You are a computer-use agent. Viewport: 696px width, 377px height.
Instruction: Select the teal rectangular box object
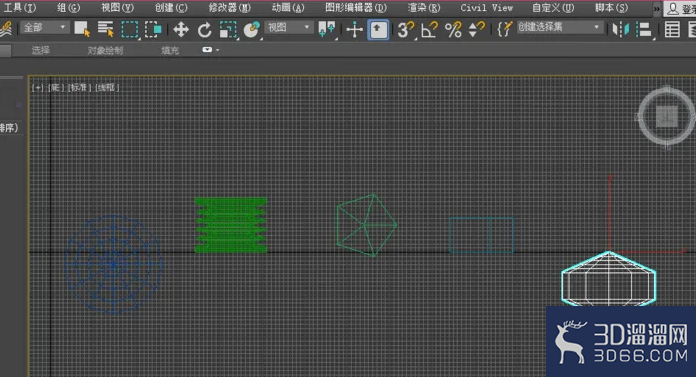click(482, 235)
